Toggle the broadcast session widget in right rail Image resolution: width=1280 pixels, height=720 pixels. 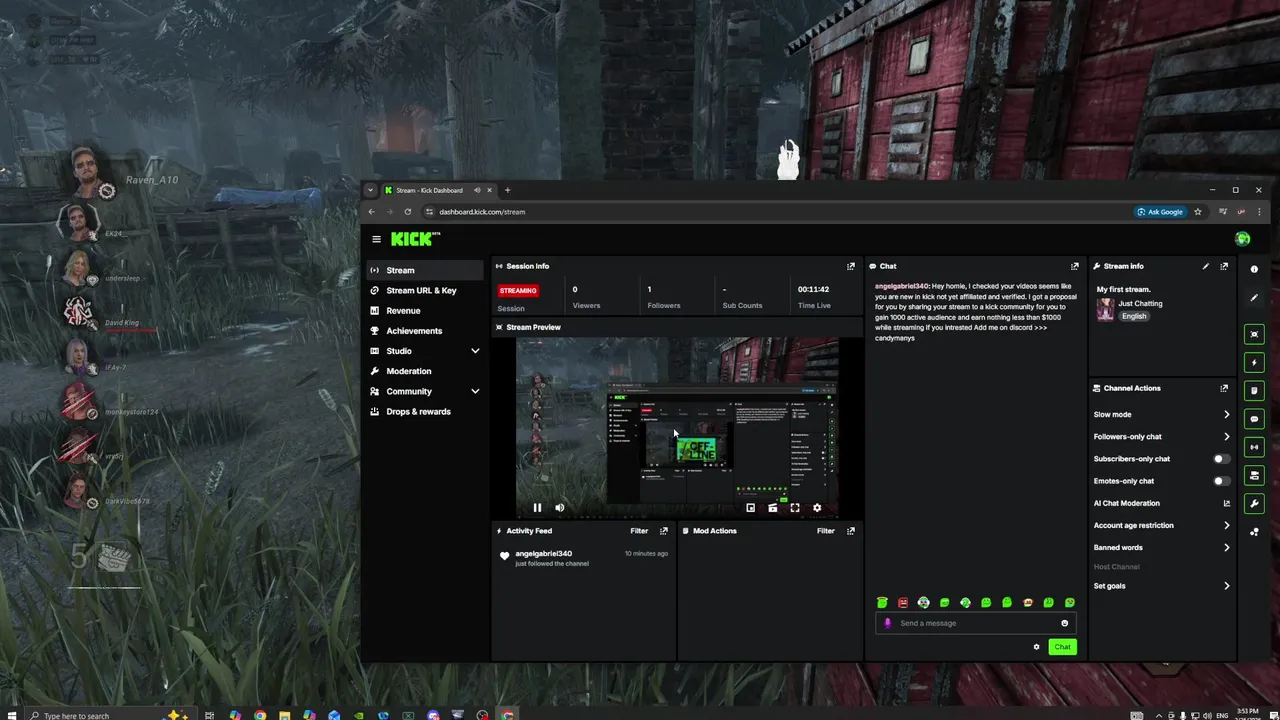1254,447
